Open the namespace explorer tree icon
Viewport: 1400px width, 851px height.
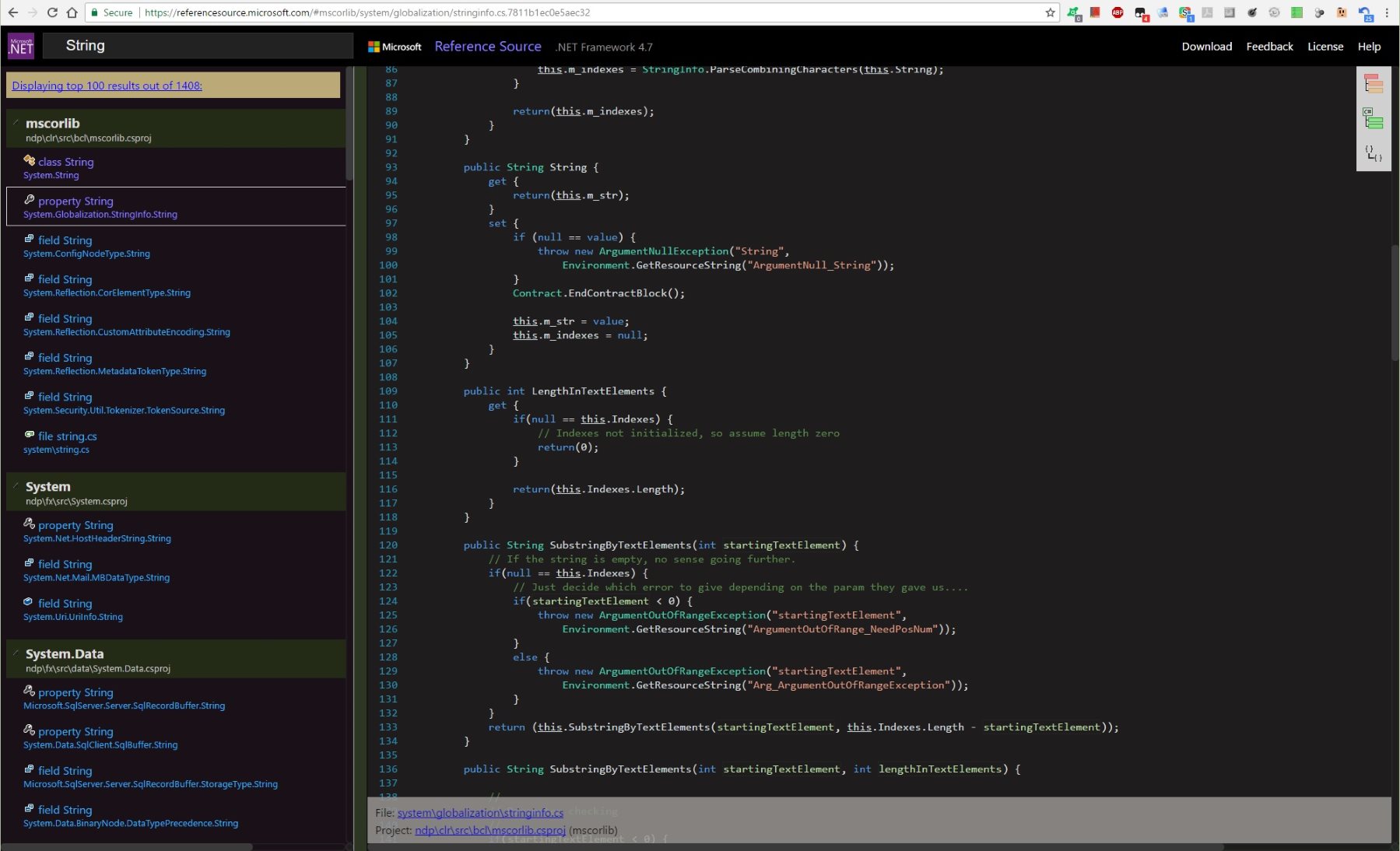pyautogui.click(x=1374, y=83)
